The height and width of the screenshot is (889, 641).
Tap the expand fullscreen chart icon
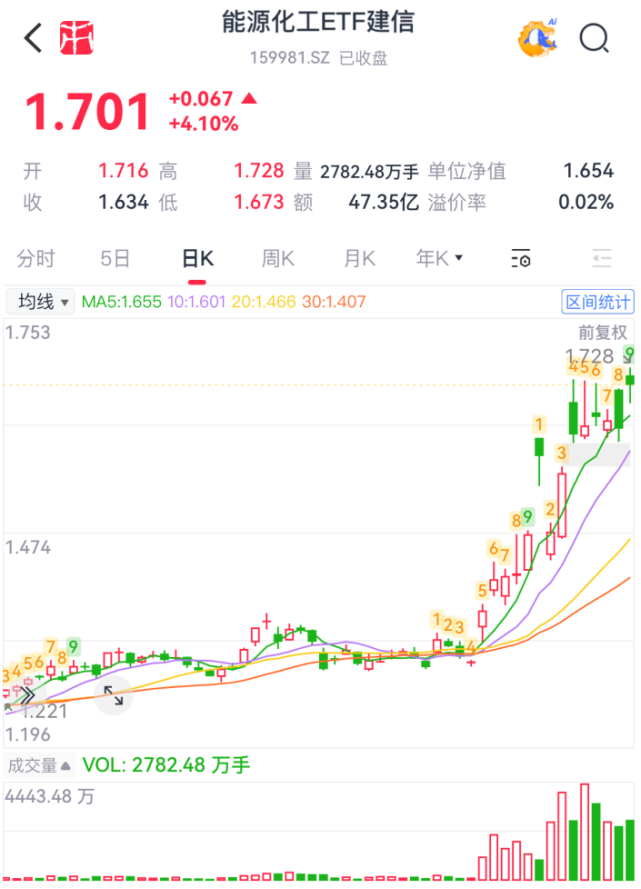tap(113, 695)
